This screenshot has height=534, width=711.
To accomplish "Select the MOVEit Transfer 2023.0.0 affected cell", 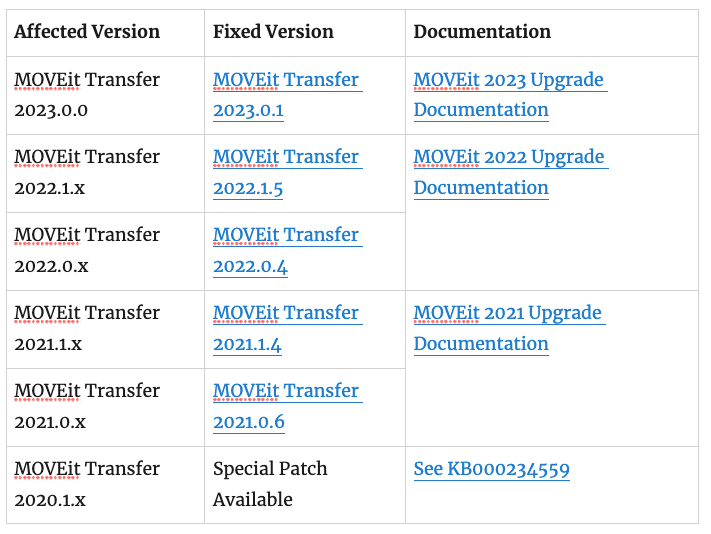I will pyautogui.click(x=87, y=95).
